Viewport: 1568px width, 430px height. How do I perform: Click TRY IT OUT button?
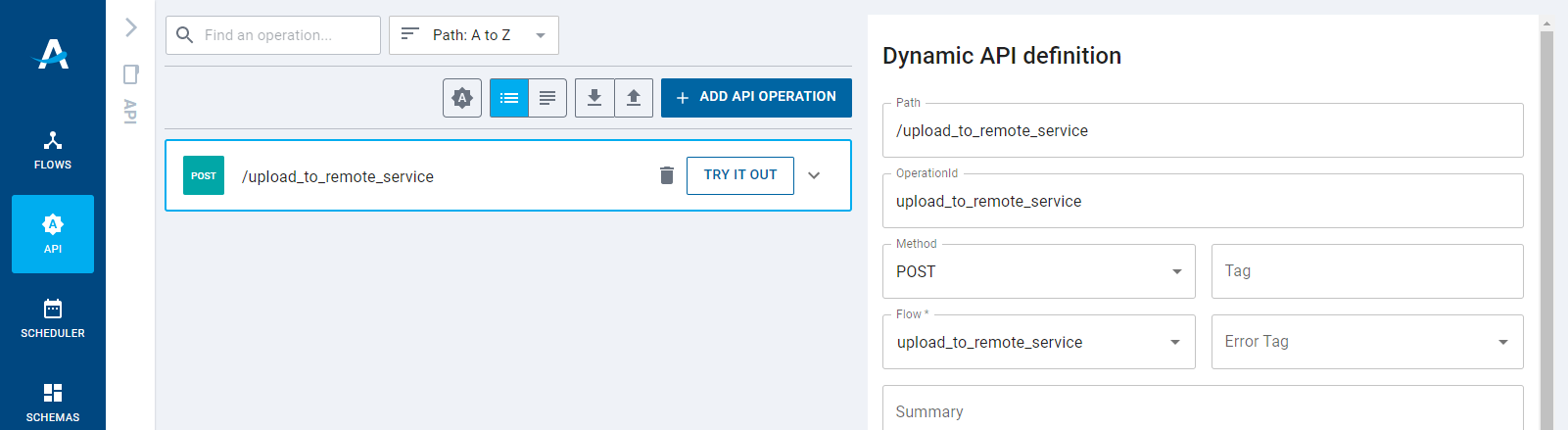tap(740, 175)
